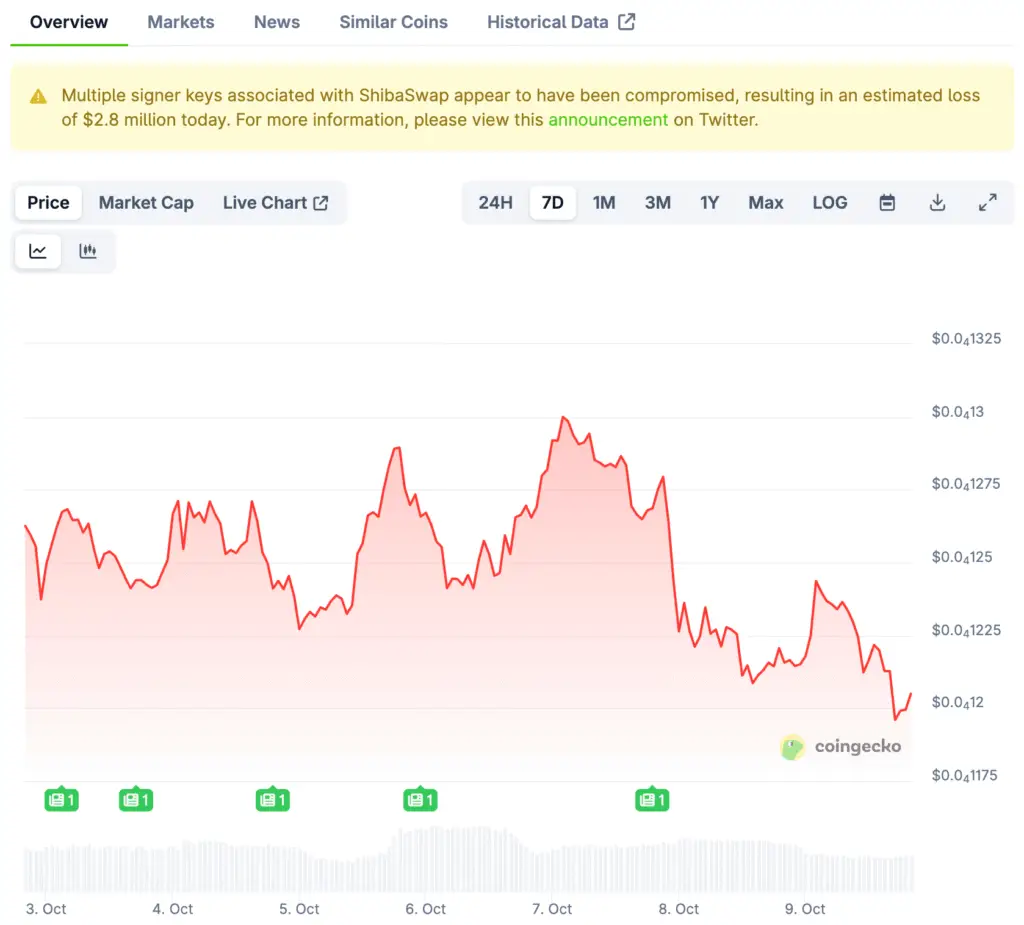This screenshot has height=925, width=1024.
Task: Show the Max time range
Action: (x=765, y=203)
